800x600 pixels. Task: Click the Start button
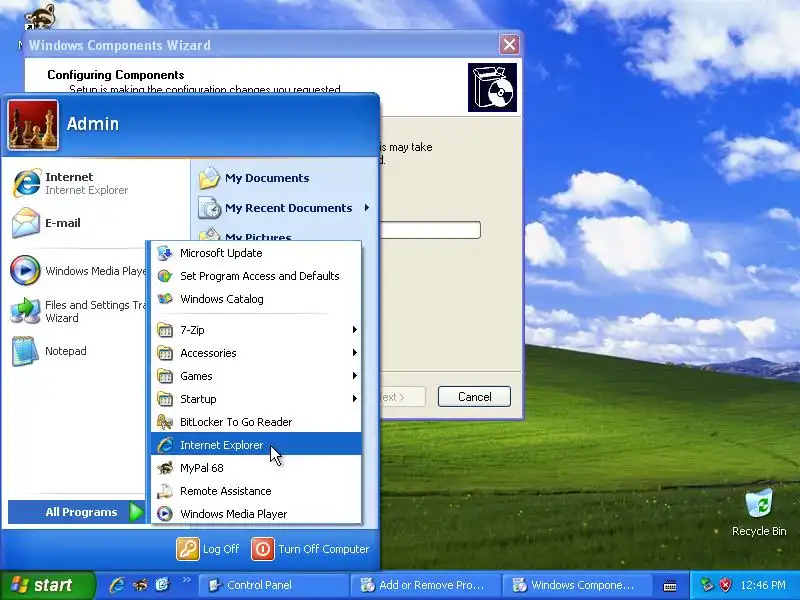click(x=47, y=585)
